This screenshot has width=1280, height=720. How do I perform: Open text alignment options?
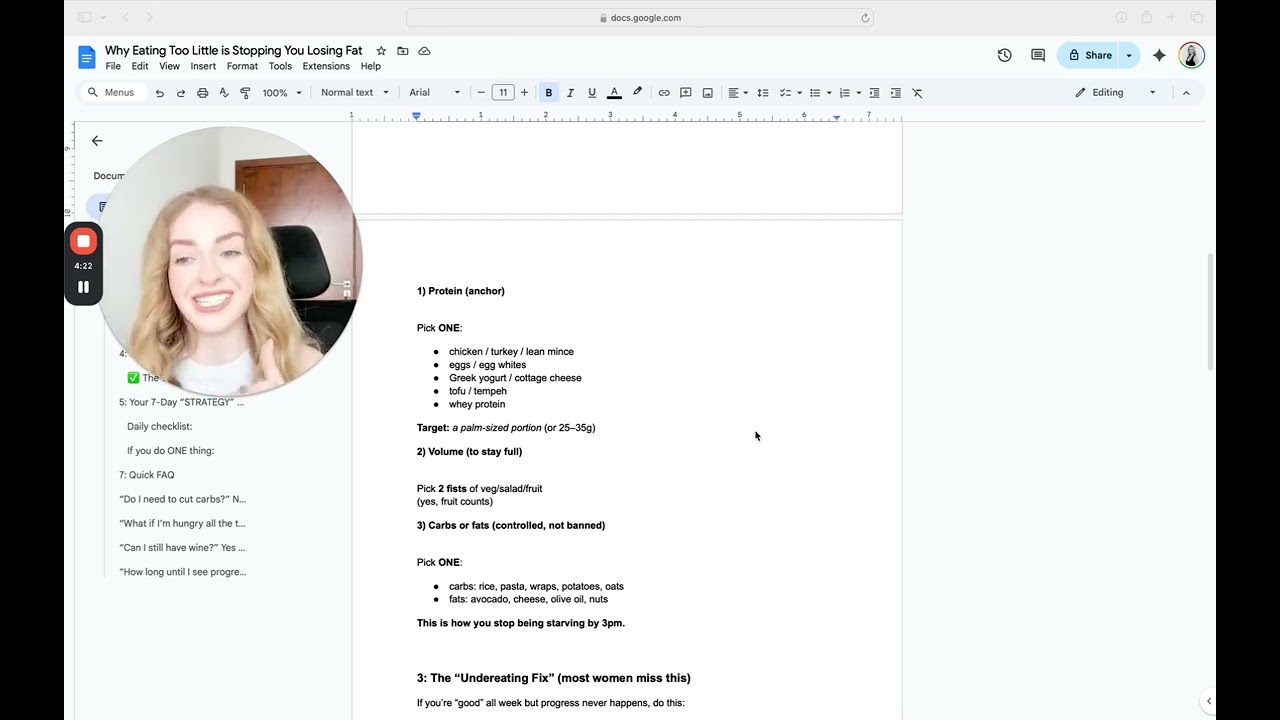tap(738, 93)
